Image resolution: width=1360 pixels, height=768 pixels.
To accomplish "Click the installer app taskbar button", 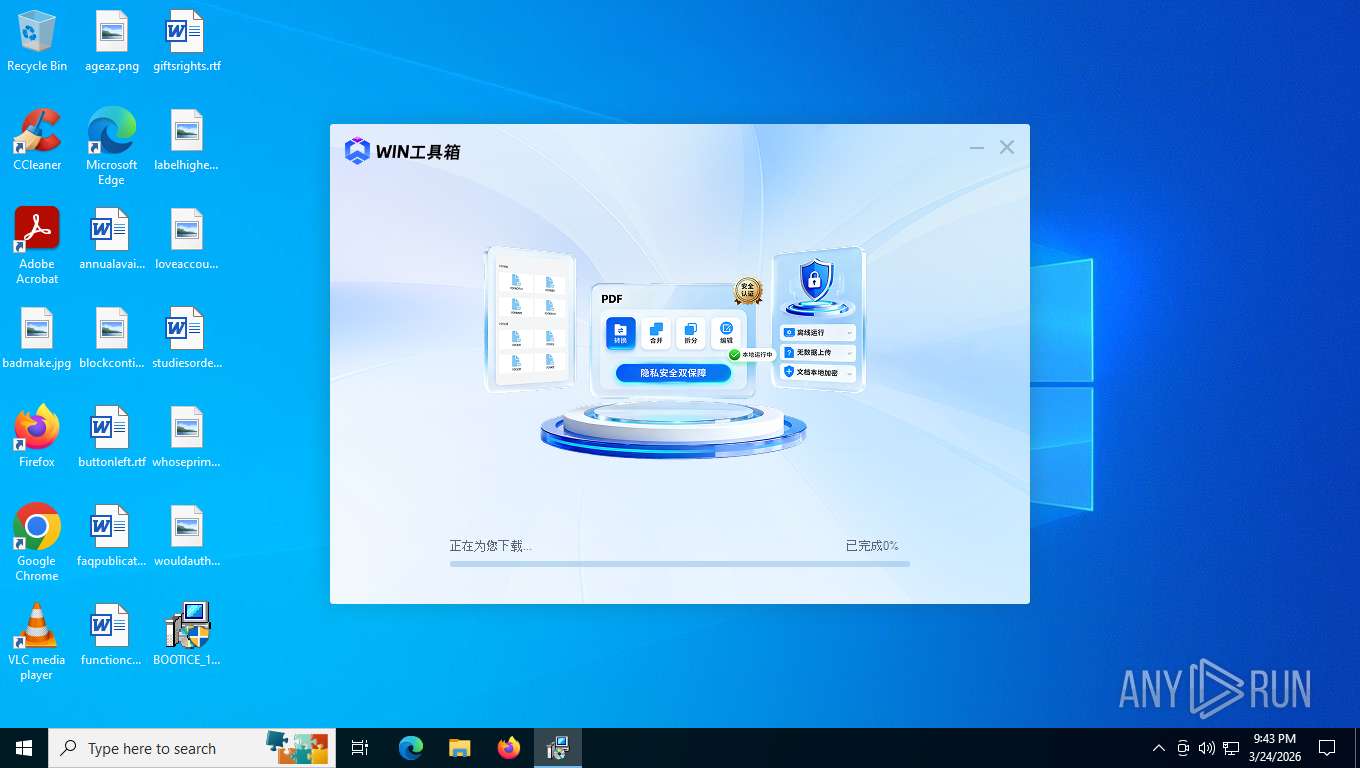I will tap(558, 748).
